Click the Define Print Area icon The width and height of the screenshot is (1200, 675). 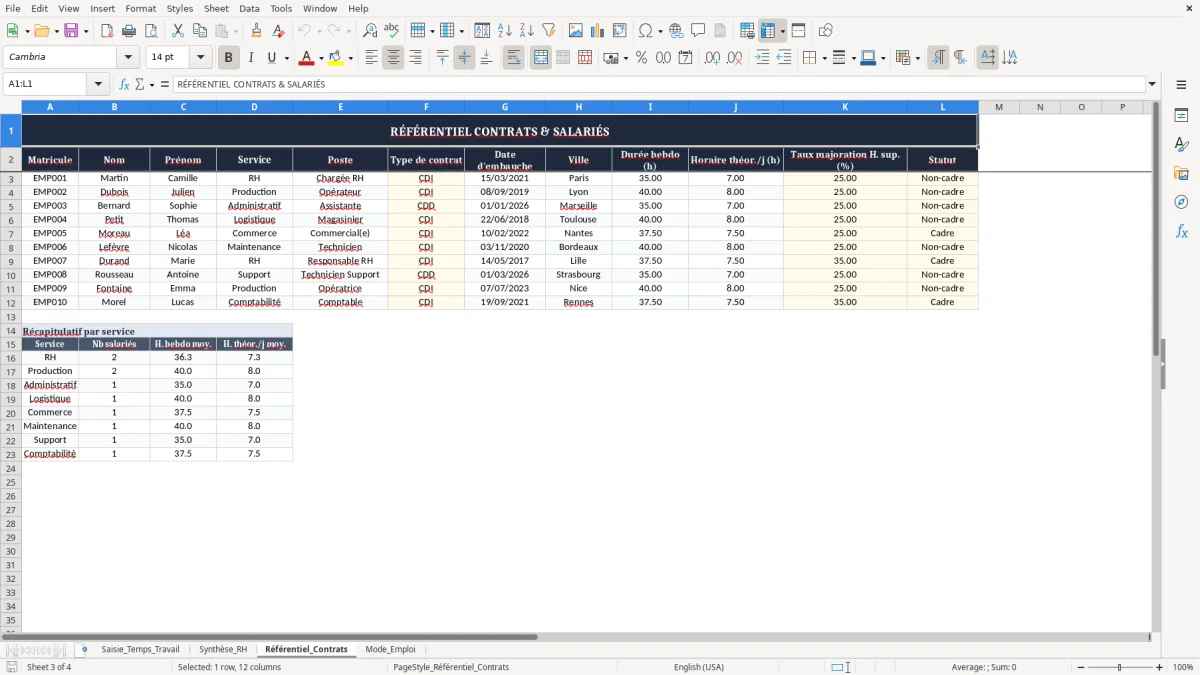coord(747,31)
